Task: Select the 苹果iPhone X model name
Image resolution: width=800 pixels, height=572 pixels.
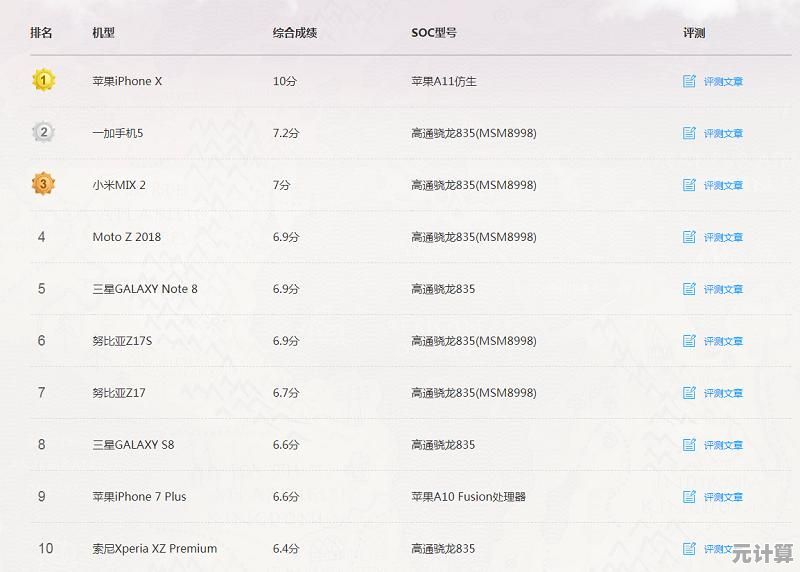Action: [x=127, y=81]
